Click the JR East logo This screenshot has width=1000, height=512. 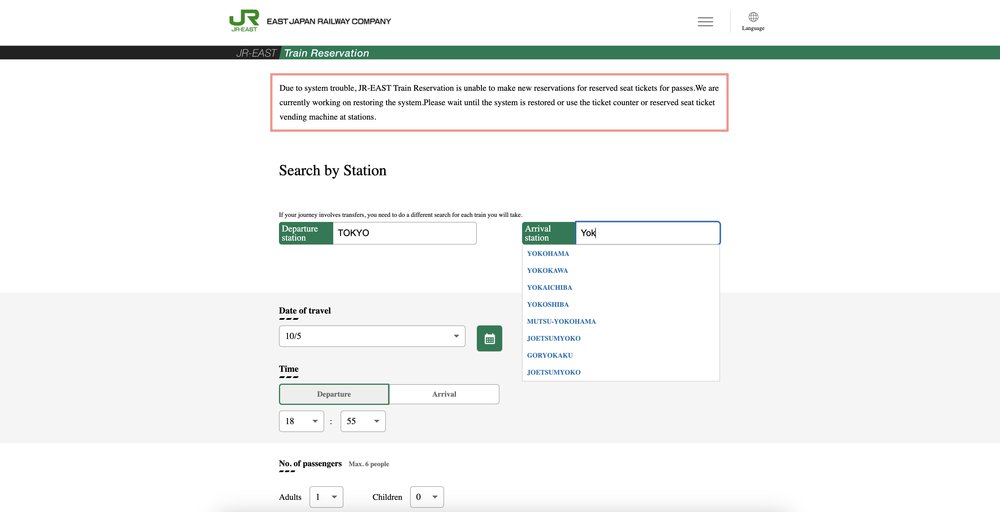[243, 21]
